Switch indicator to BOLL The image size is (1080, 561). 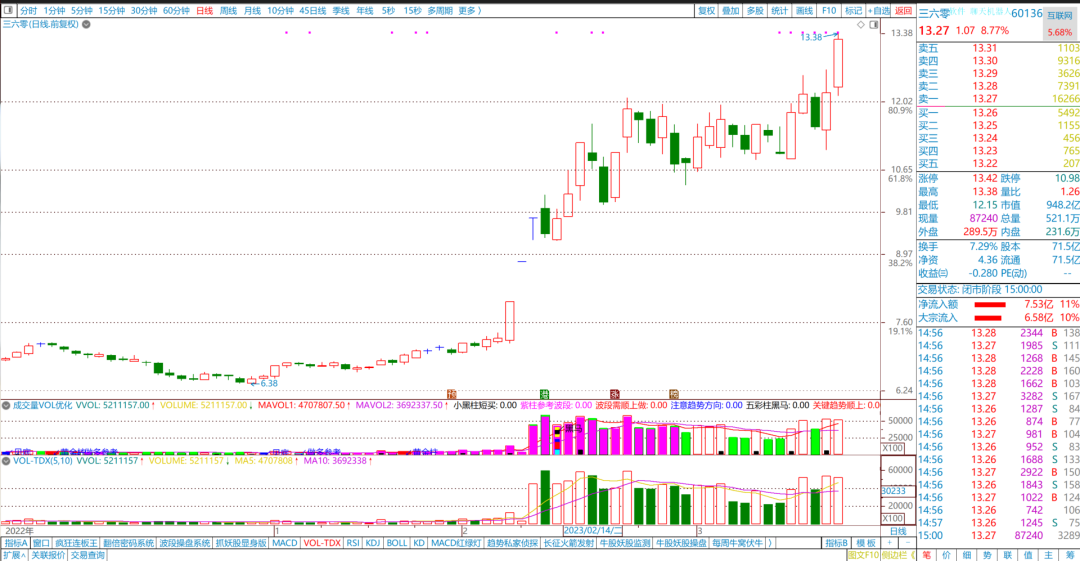[x=397, y=543]
